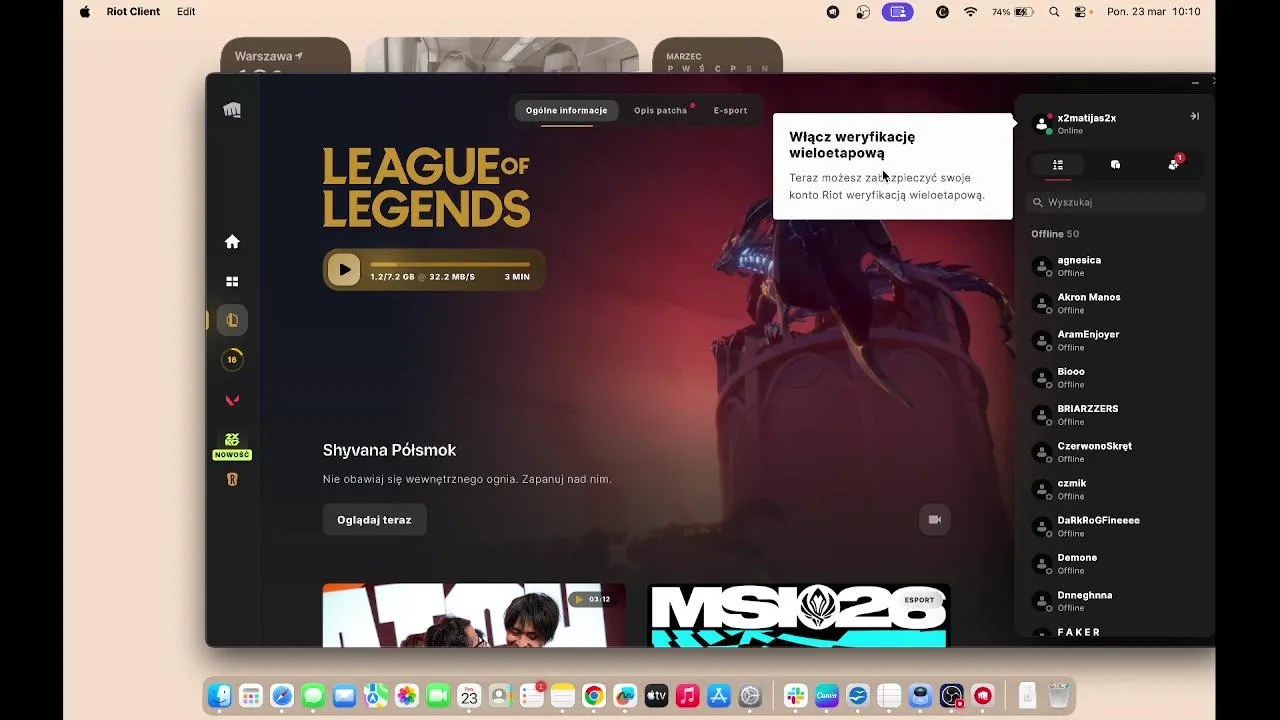Viewport: 1280px width, 720px height.
Task: Switch to the Opis patcha tab
Action: (x=661, y=111)
